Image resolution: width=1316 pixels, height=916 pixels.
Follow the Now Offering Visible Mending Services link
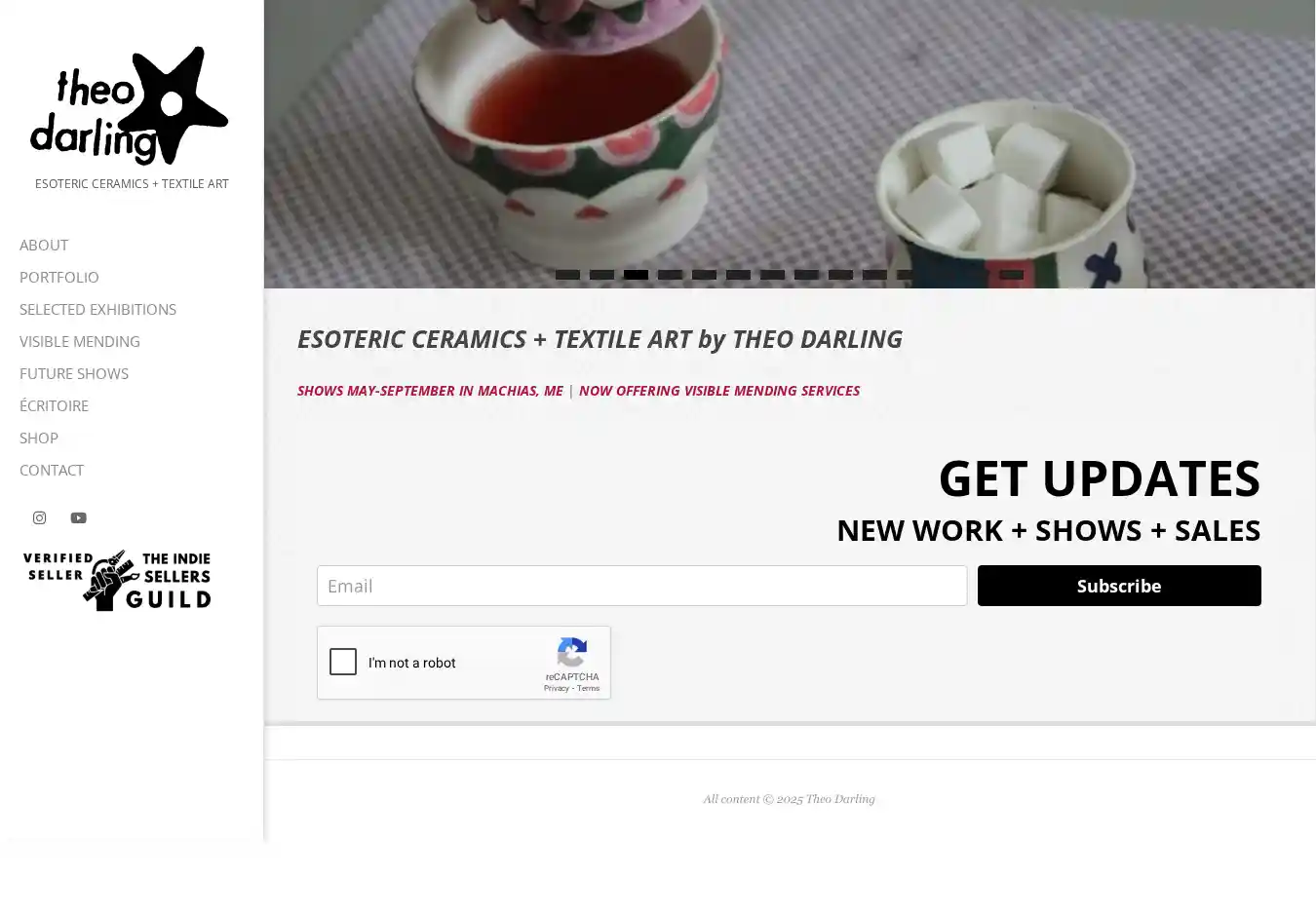coord(719,391)
